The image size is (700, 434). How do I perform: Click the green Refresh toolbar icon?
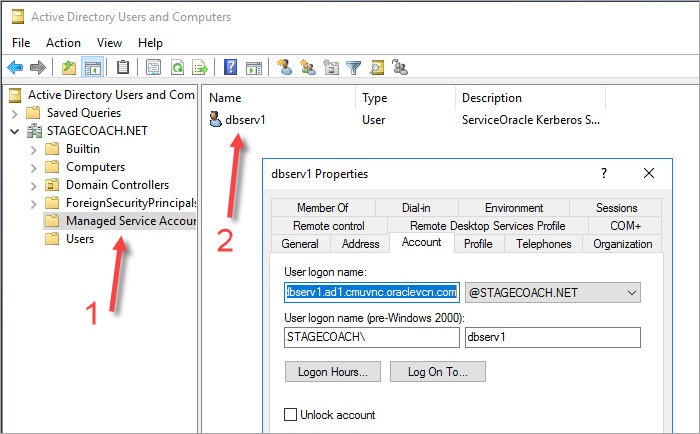[x=177, y=68]
